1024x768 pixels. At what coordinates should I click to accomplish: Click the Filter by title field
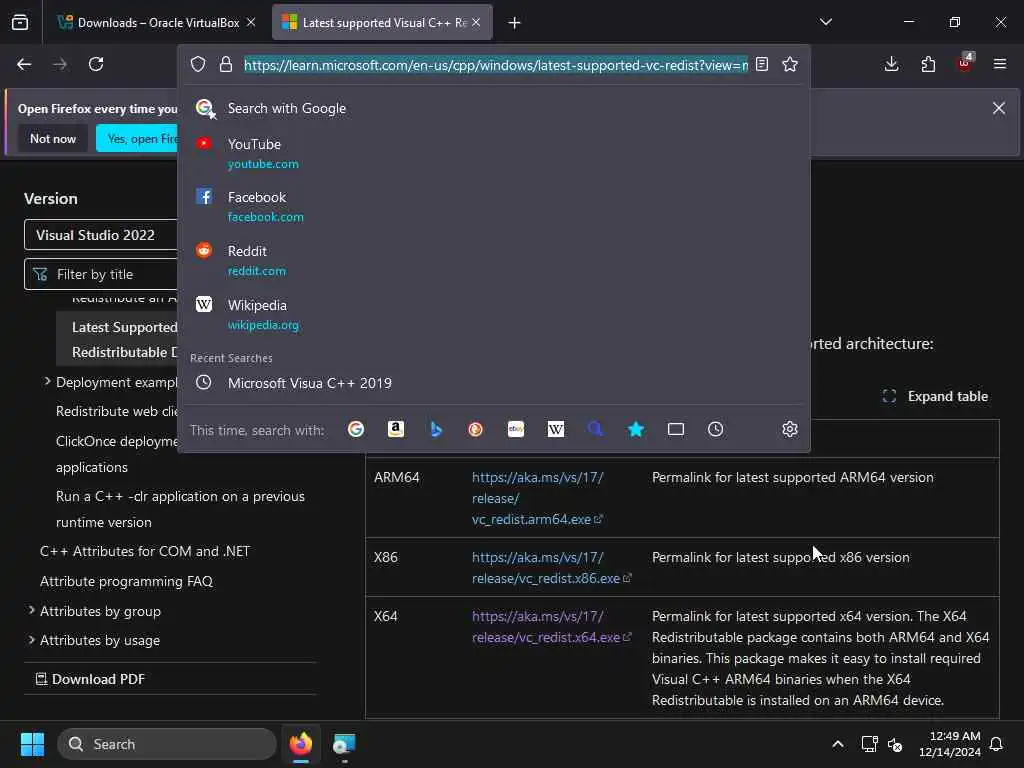101,274
